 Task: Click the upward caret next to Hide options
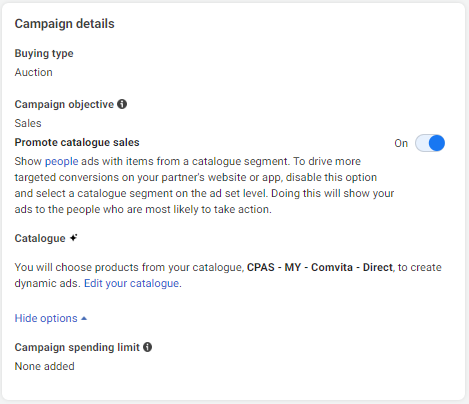click(84, 319)
